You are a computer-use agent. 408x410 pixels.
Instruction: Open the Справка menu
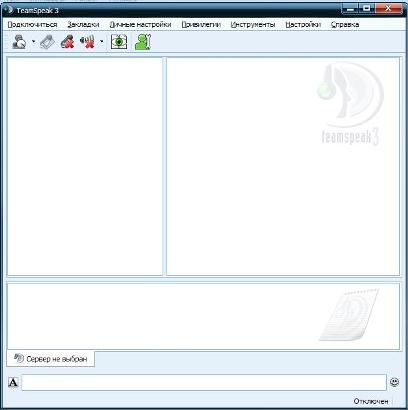pyautogui.click(x=345, y=25)
